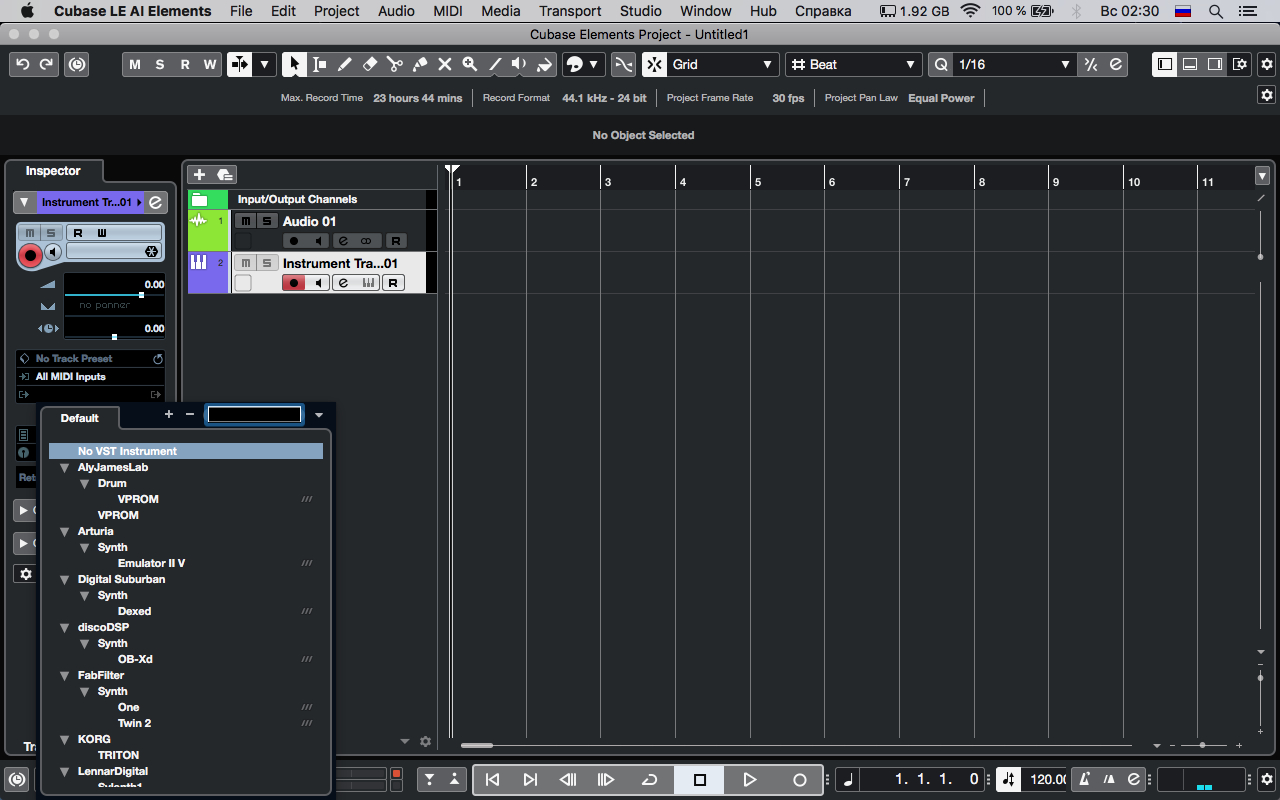This screenshot has width=1280, height=800.
Task: Start playback with the Play button
Action: 750,780
